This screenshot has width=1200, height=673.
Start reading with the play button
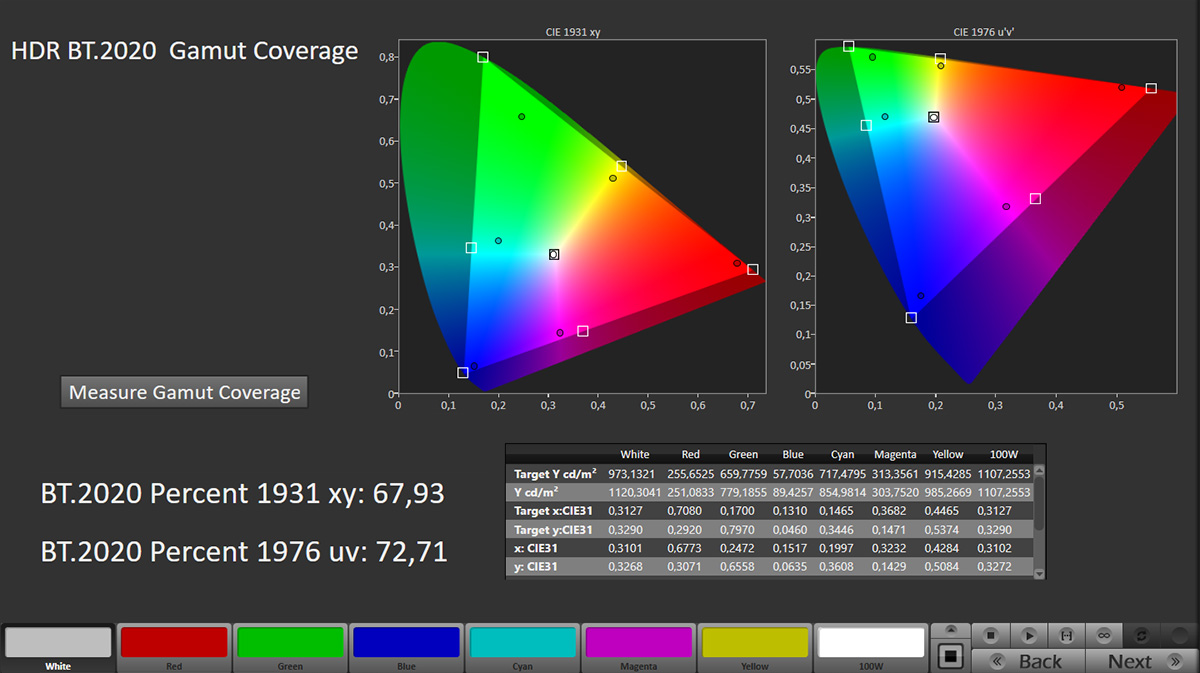[1028, 635]
